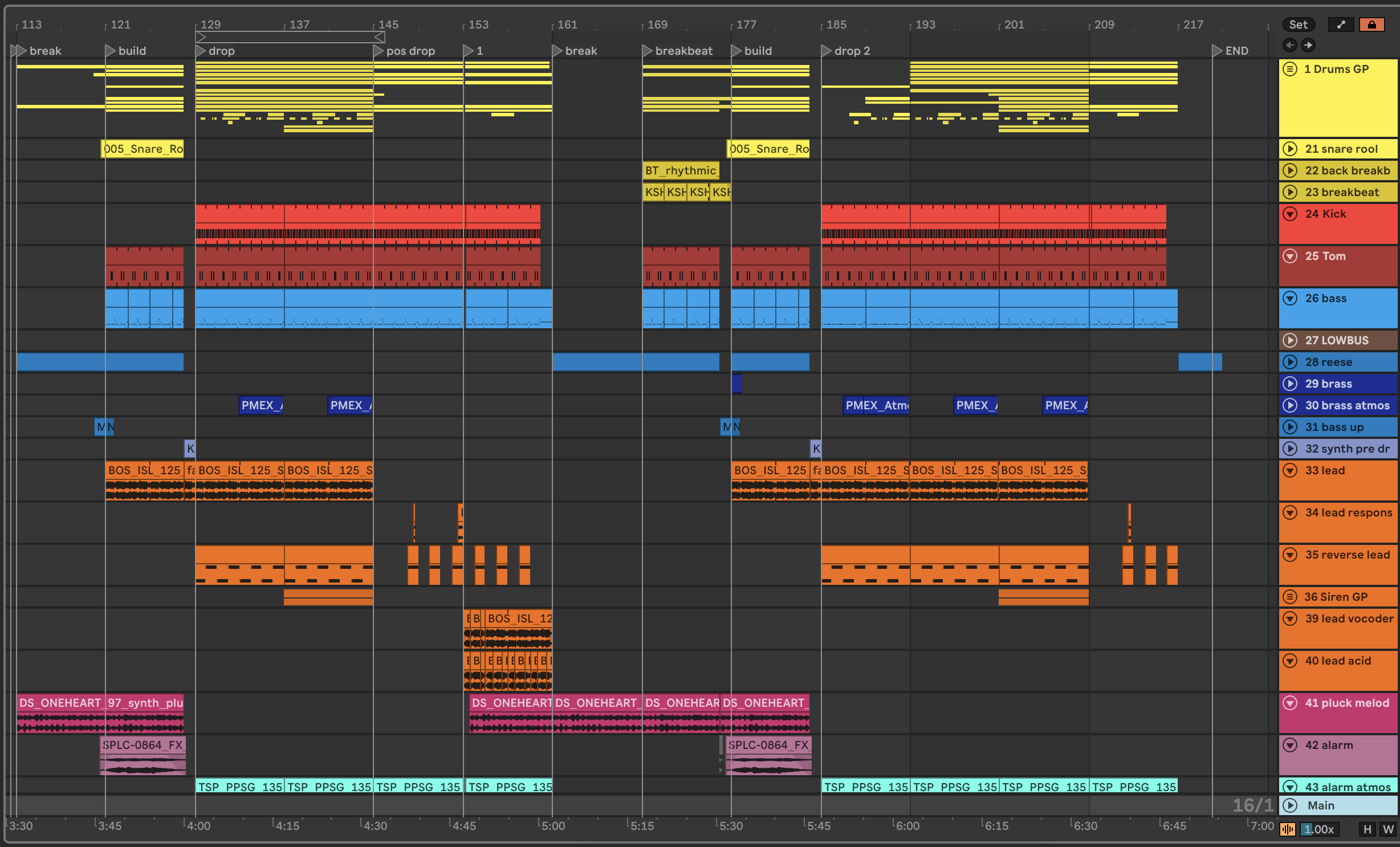This screenshot has height=847, width=1400.
Task: Select the PMEX_Atm clip after drop 2
Action: tap(876, 405)
